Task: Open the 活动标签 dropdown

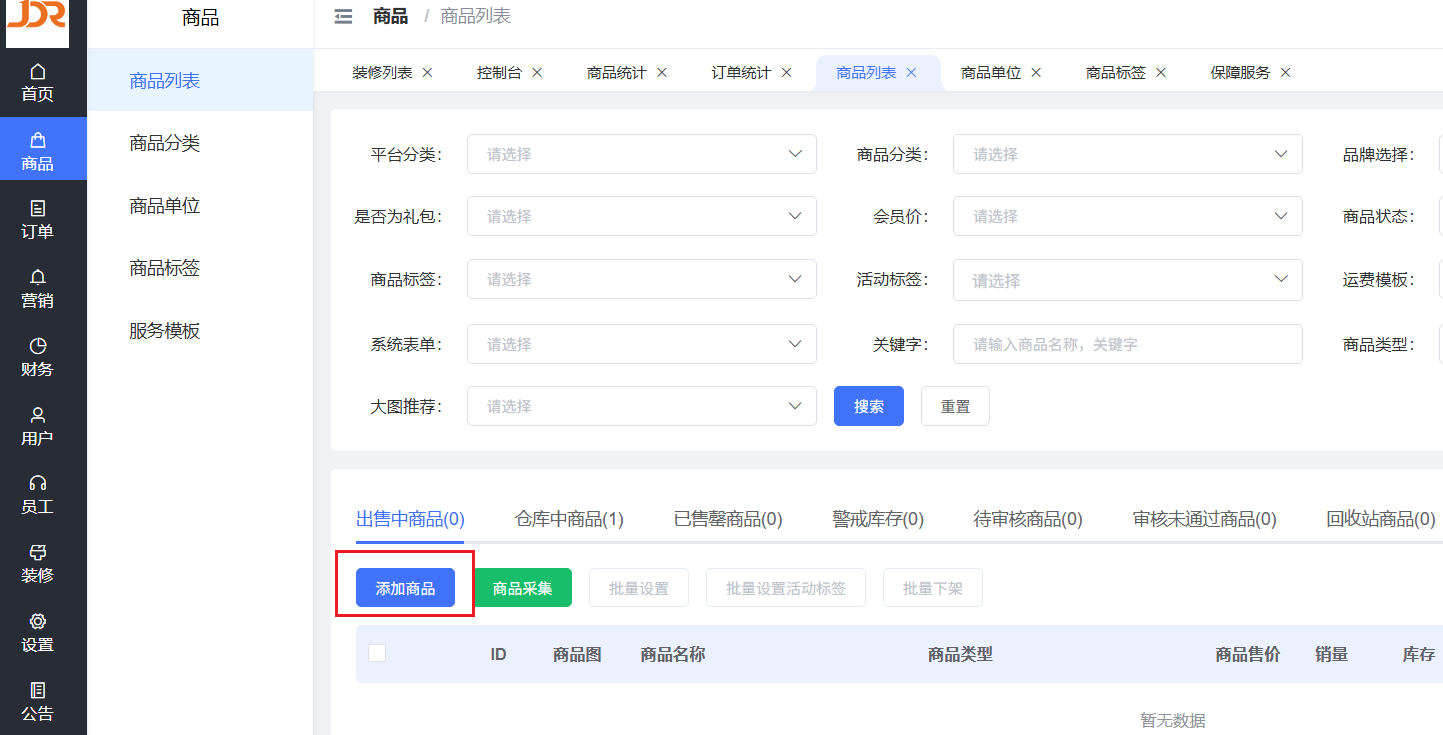Action: [1128, 280]
